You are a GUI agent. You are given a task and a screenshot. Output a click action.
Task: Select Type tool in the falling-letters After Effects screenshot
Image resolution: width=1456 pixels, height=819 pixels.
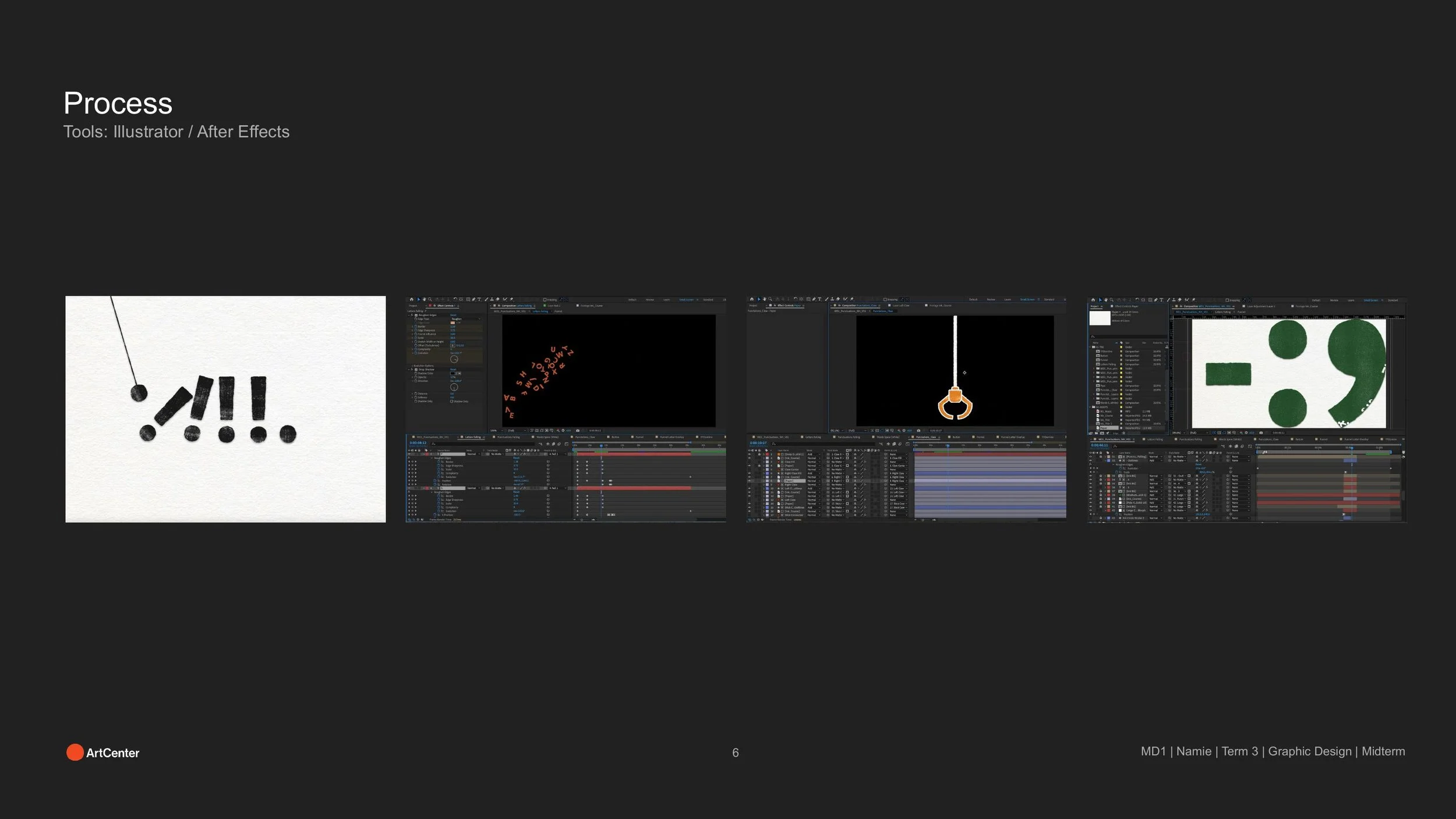(479, 299)
